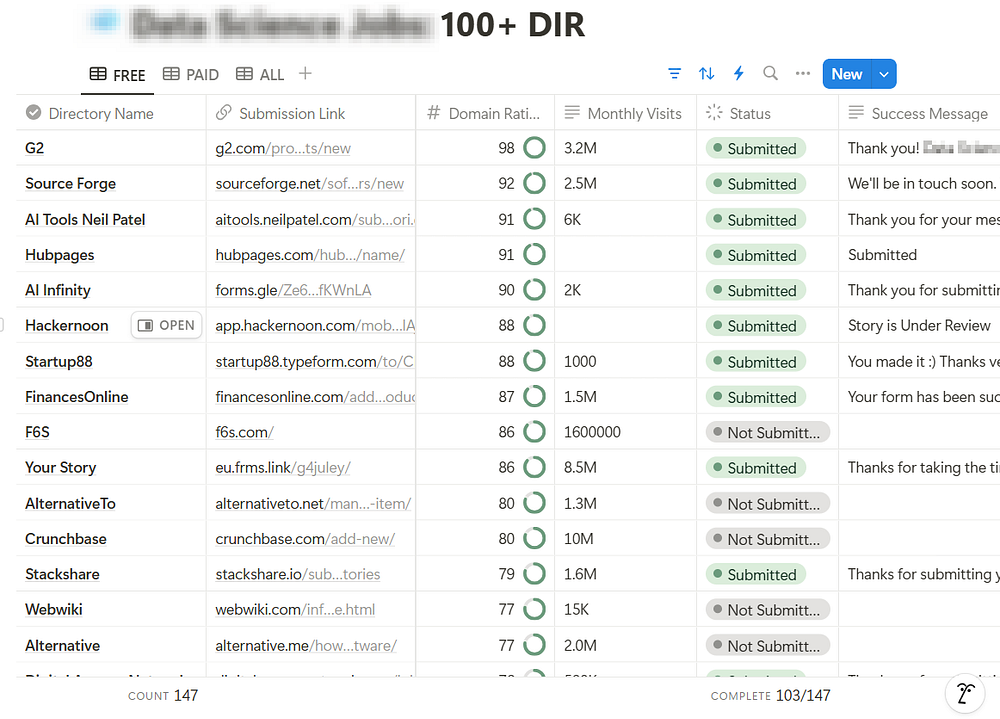This screenshot has width=1000, height=719.
Task: Add a new view with plus icon
Action: point(305,74)
